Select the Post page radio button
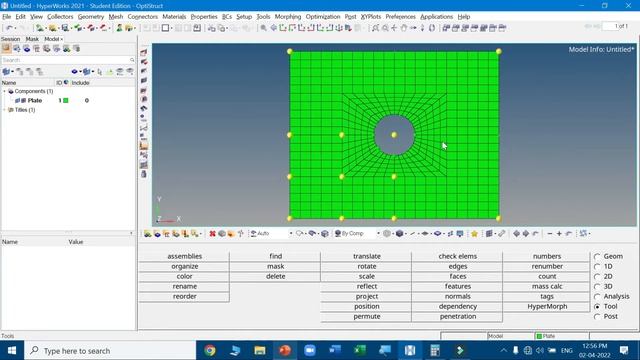 click(597, 316)
